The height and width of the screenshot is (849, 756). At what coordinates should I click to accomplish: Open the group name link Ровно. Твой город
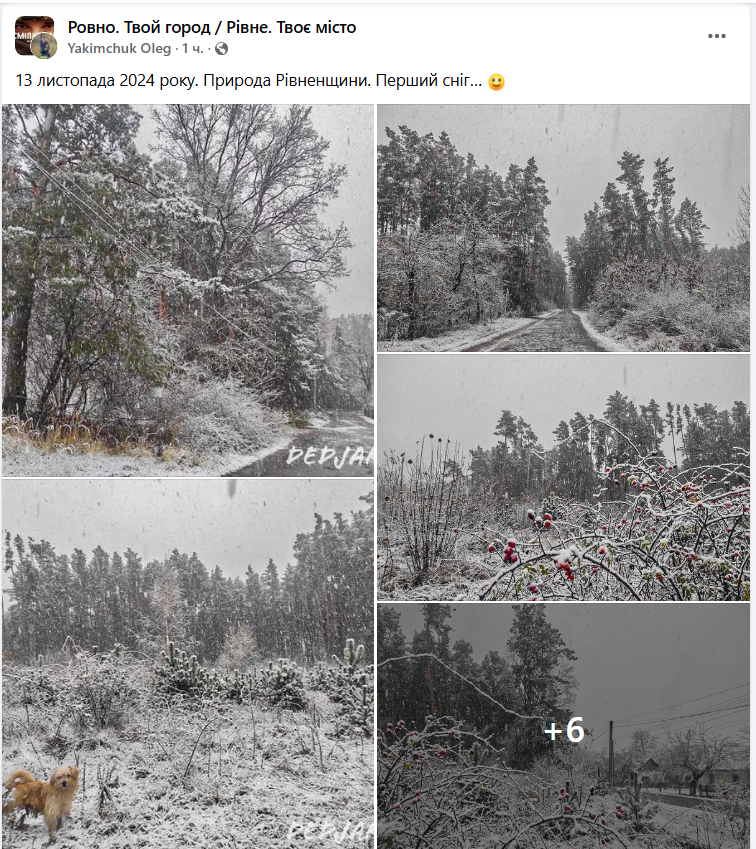point(212,27)
